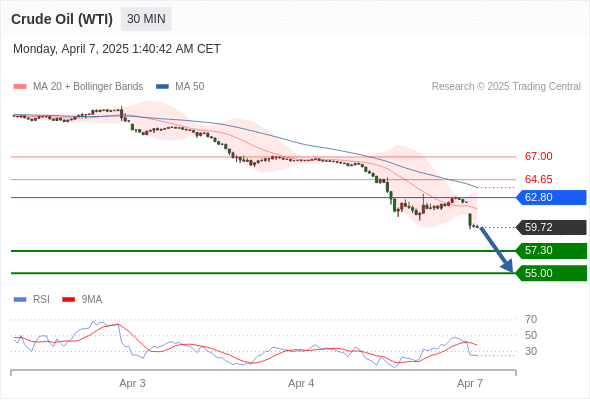The width and height of the screenshot is (590, 400).
Task: Click the green 57.30 support tag
Action: coord(551,251)
